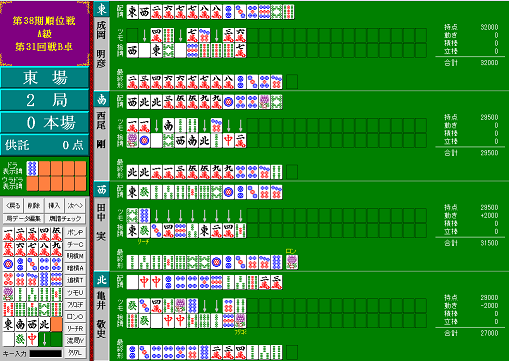Run the 牌譜チェック record check

(65, 219)
